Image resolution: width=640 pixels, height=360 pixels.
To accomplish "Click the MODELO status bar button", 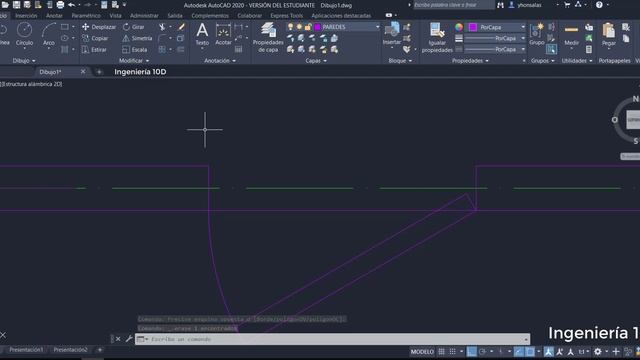I will [422, 351].
